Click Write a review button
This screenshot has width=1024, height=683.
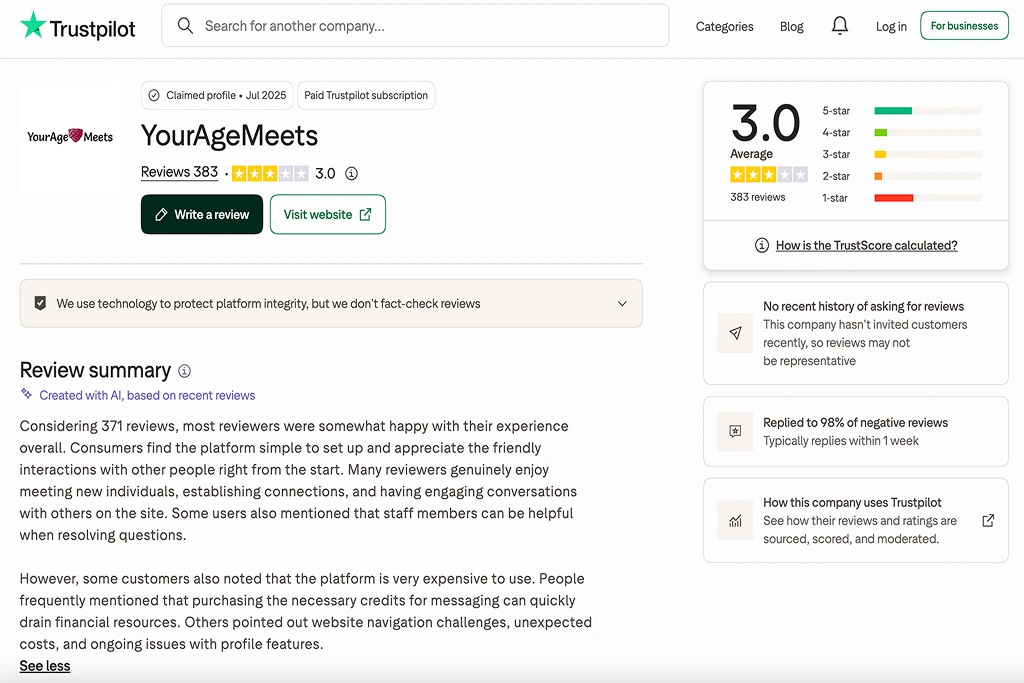(202, 214)
